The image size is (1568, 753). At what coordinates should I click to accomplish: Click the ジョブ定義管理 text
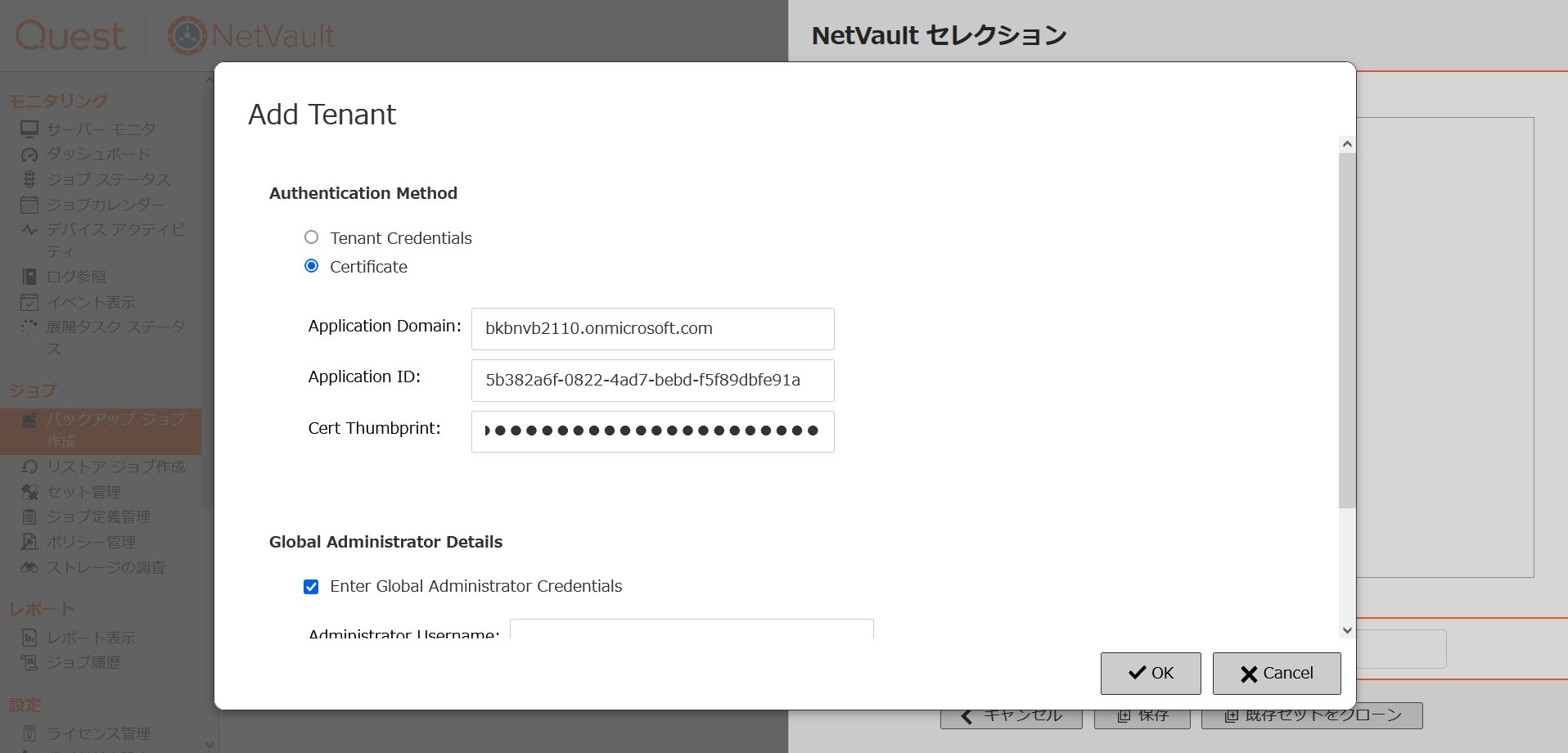98,516
